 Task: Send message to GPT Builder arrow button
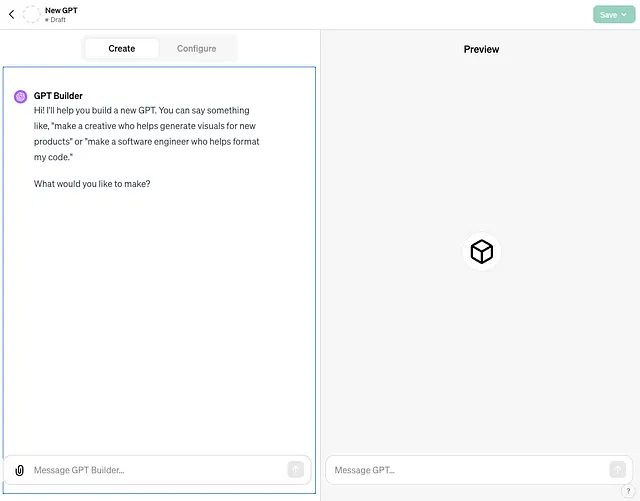pos(296,470)
